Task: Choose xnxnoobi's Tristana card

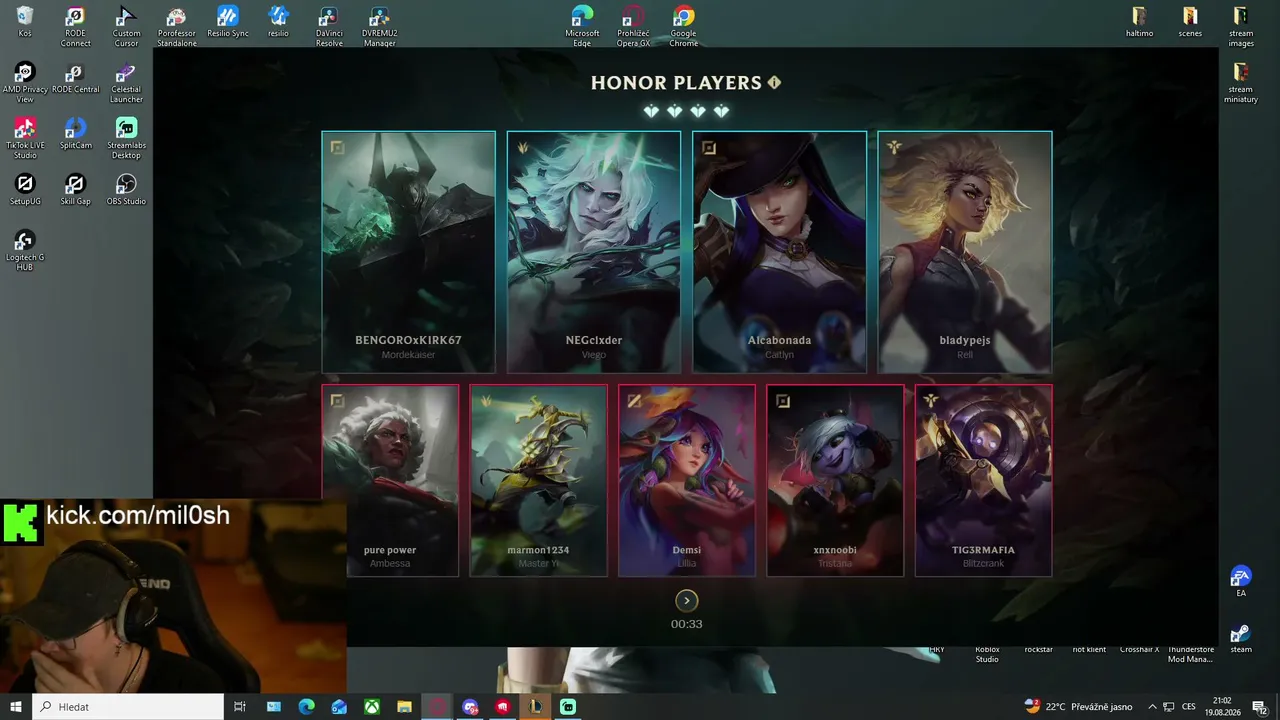Action: [835, 481]
